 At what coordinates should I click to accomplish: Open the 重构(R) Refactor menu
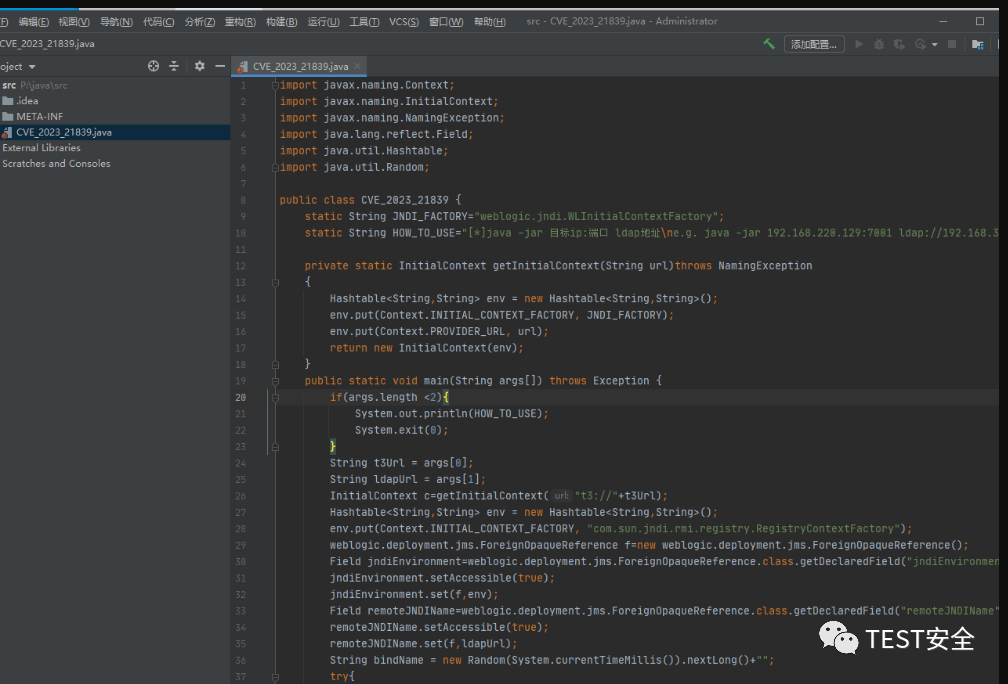[240, 22]
